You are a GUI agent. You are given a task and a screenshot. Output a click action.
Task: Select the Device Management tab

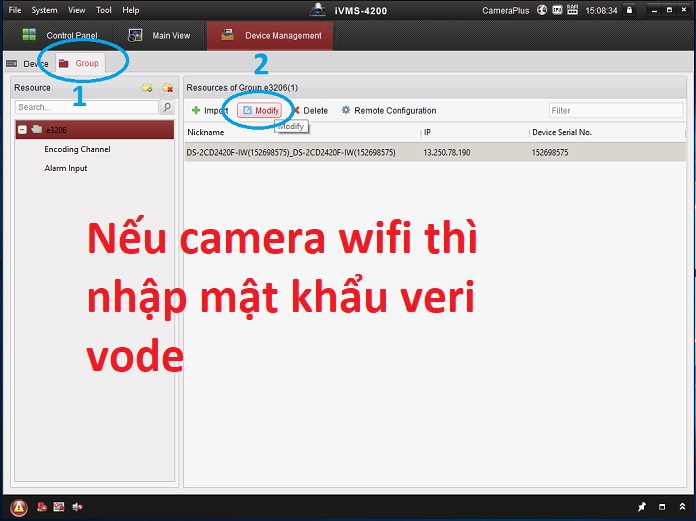270,35
